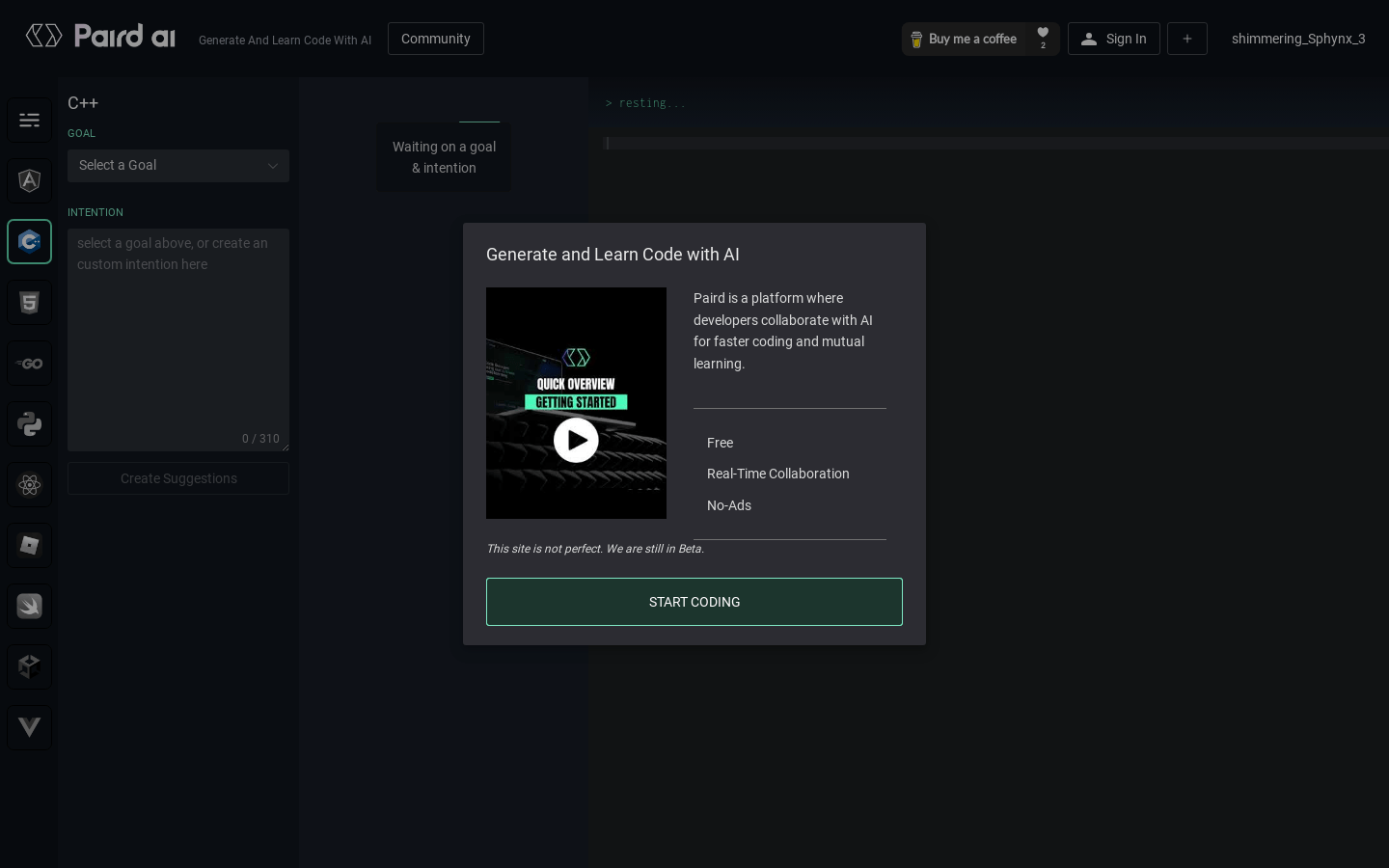Select the HTML5 language icon
Viewport: 1389px width, 868px height.
pyautogui.click(x=29, y=302)
